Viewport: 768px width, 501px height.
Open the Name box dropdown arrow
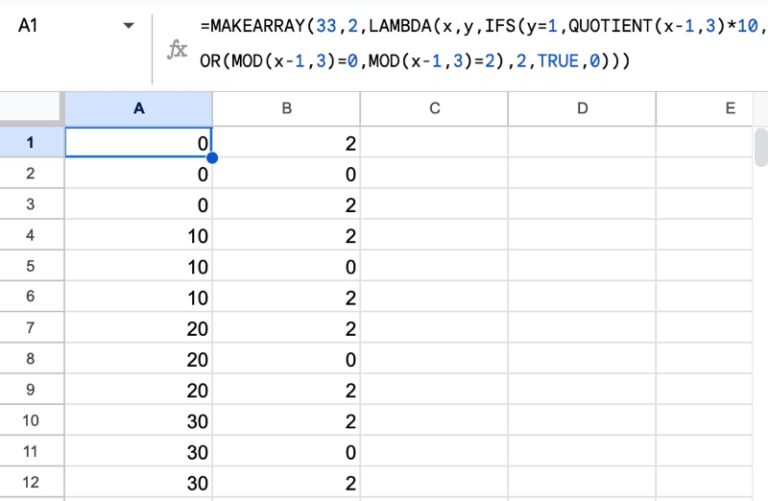click(x=128, y=25)
